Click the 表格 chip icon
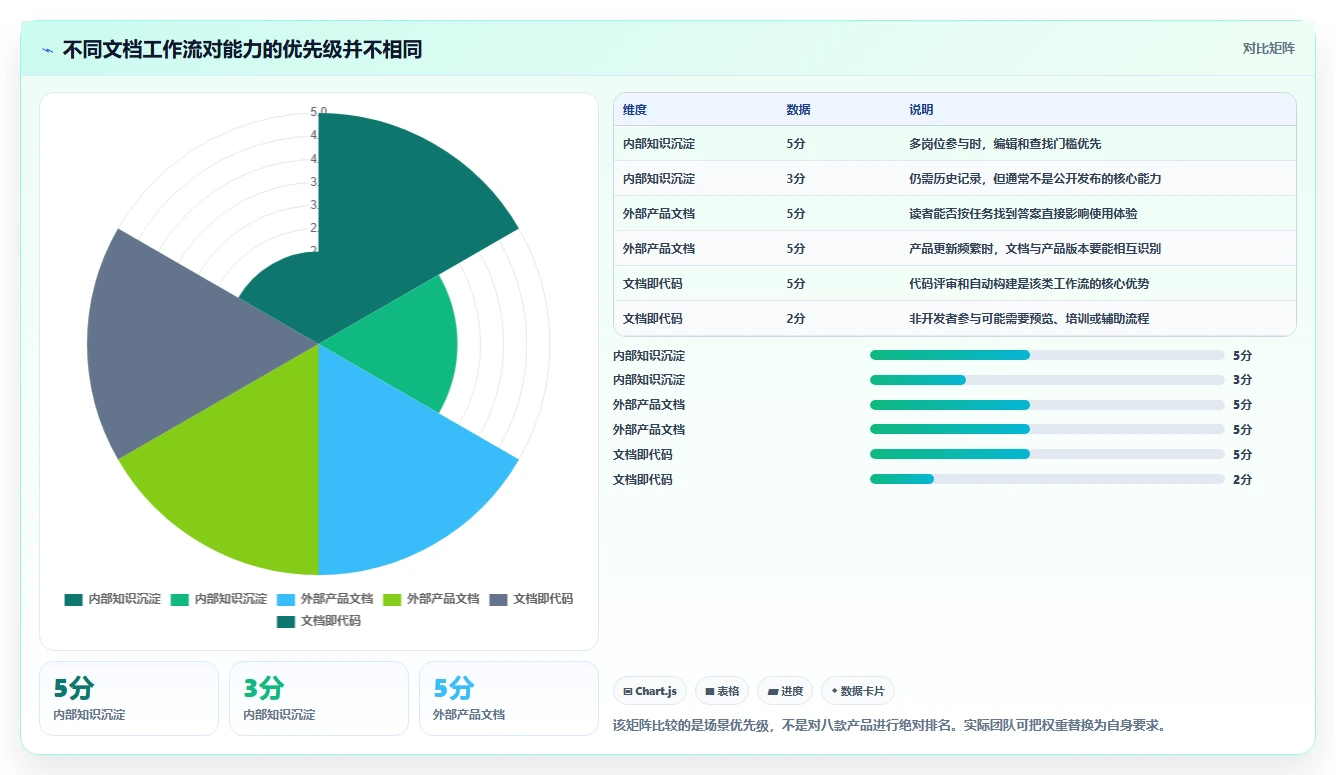Screen dimensions: 1336x775 coord(709,691)
